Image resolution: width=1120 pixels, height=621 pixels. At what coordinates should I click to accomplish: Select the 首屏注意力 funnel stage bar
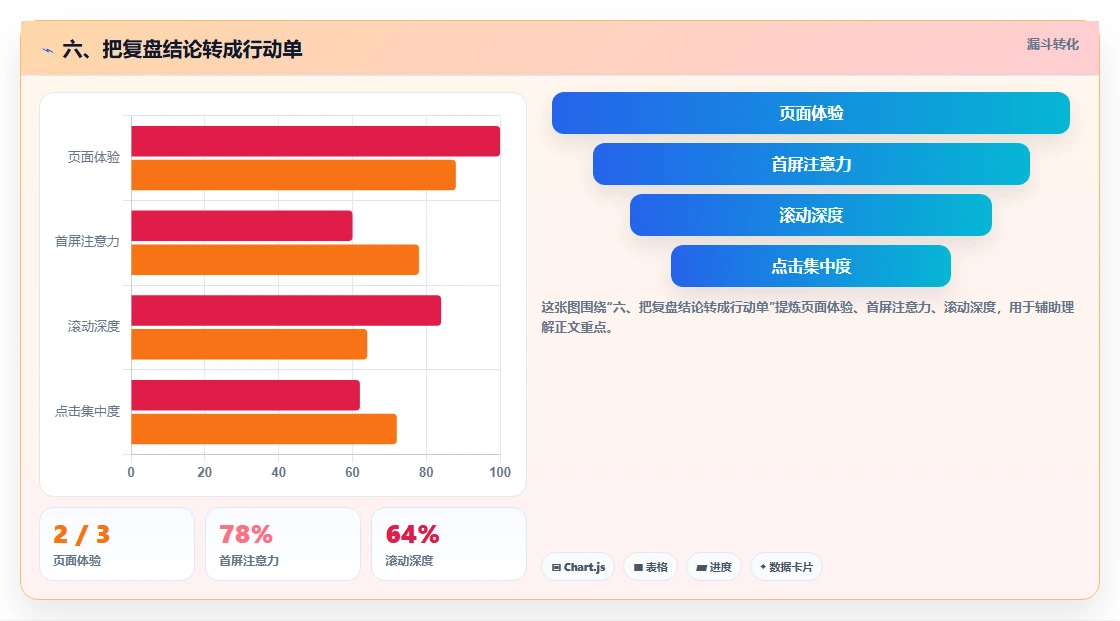point(811,164)
